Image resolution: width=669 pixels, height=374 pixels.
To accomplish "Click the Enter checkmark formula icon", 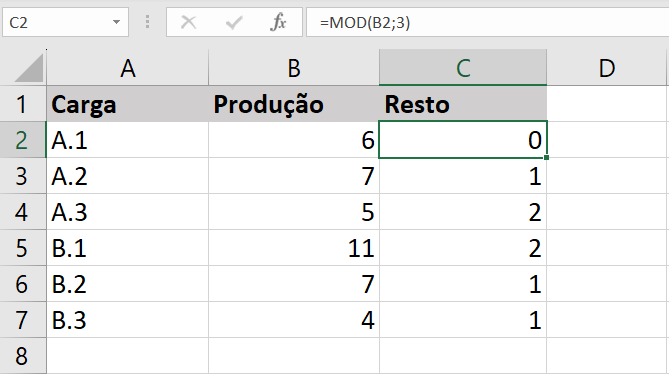I will click(x=234, y=22).
